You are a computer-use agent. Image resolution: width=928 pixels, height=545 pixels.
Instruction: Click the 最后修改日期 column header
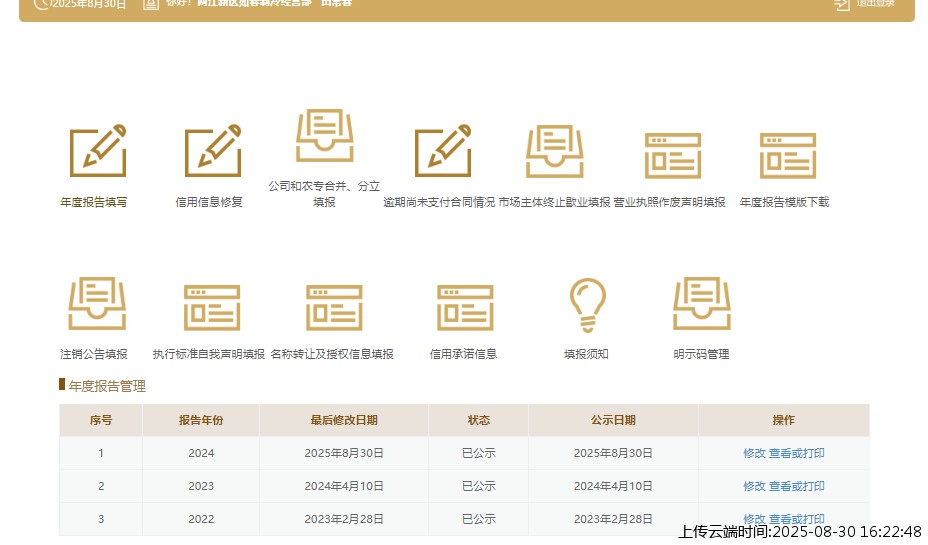[344, 420]
